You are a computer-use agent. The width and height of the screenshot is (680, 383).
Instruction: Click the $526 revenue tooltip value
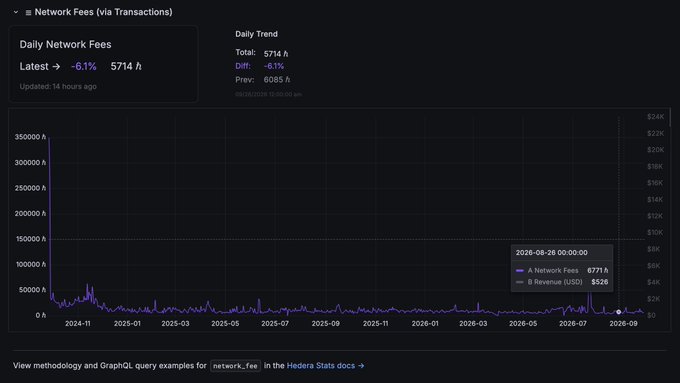600,282
